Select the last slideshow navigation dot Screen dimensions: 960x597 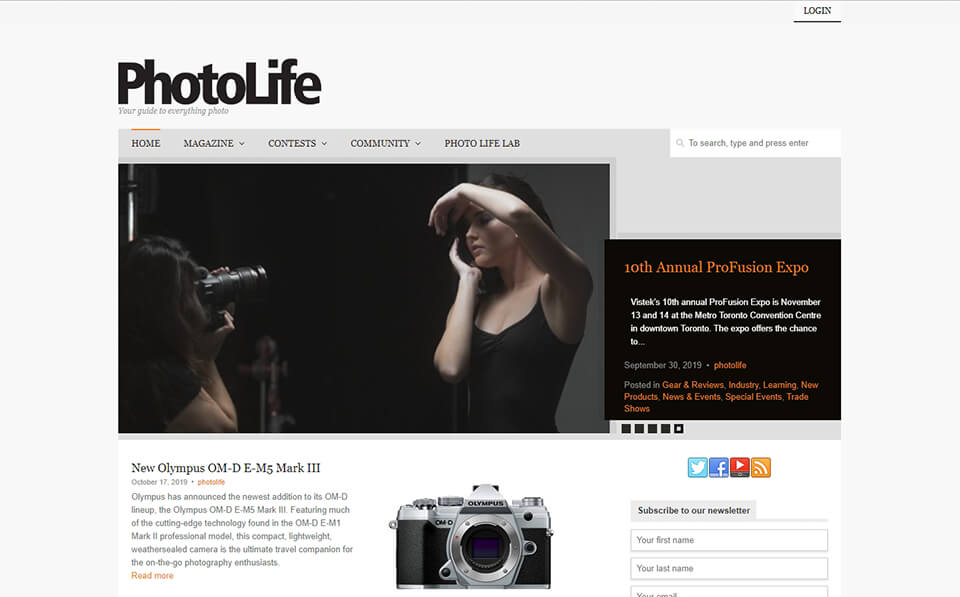pyautogui.click(x=678, y=427)
